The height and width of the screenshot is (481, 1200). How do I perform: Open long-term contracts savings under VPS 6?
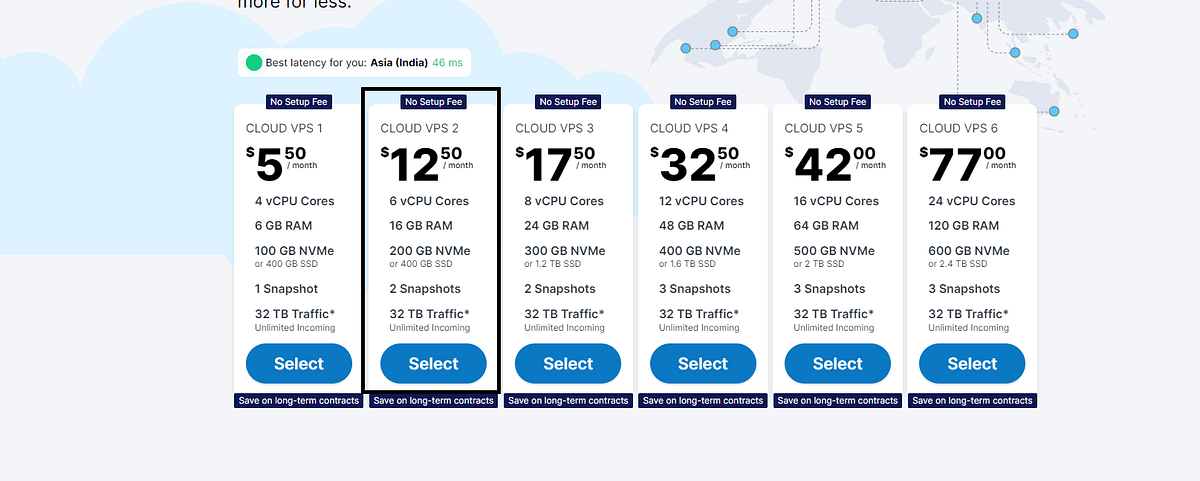click(x=972, y=400)
